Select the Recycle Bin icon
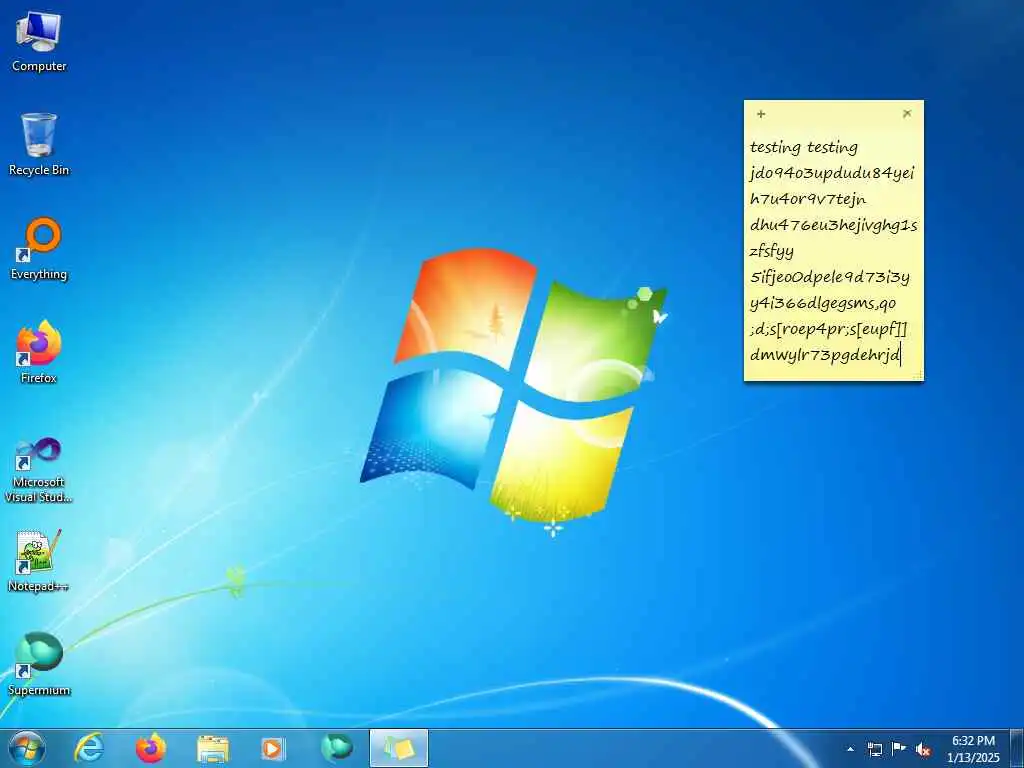The height and width of the screenshot is (768, 1024). click(x=39, y=144)
